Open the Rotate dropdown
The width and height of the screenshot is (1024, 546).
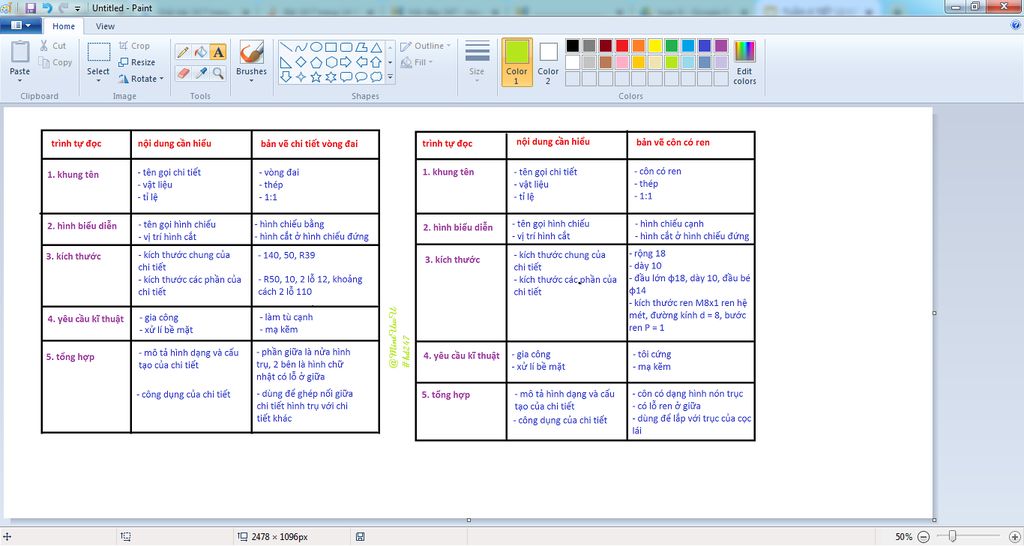pyautogui.click(x=141, y=78)
